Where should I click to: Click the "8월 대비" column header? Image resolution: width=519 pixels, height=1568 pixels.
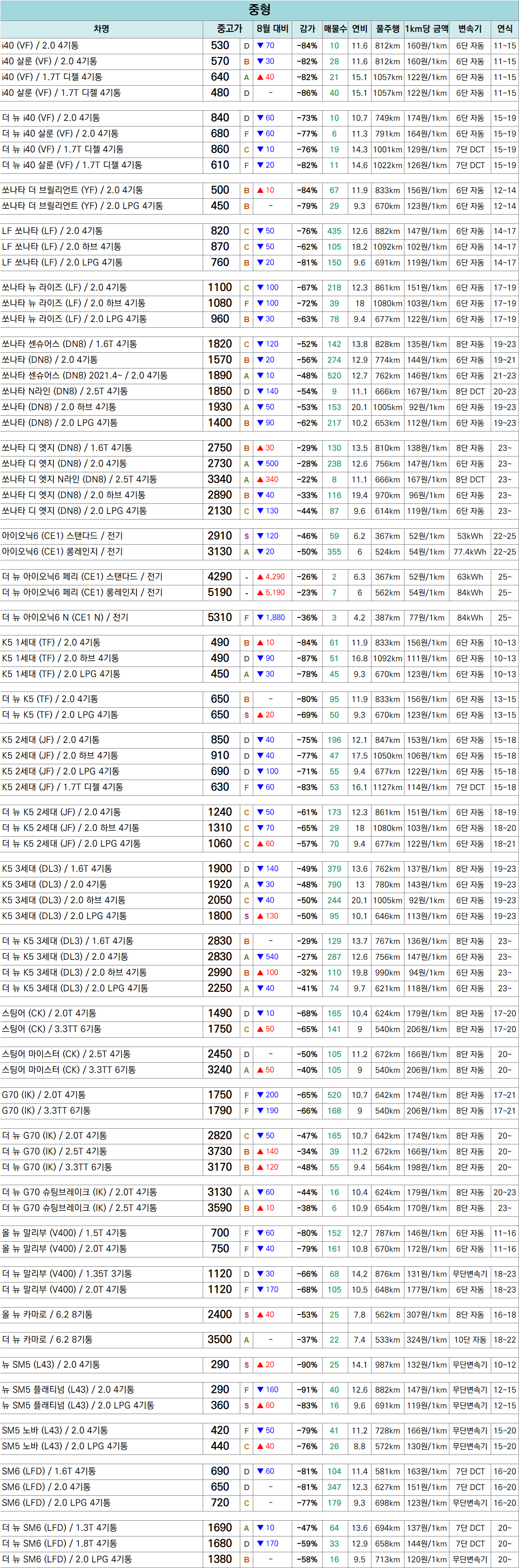click(272, 29)
